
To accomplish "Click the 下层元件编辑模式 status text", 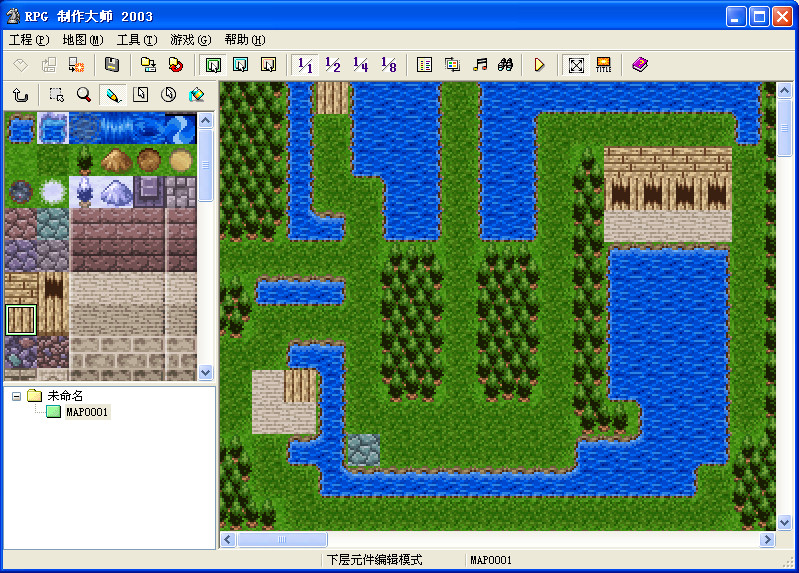I will click(375, 560).
